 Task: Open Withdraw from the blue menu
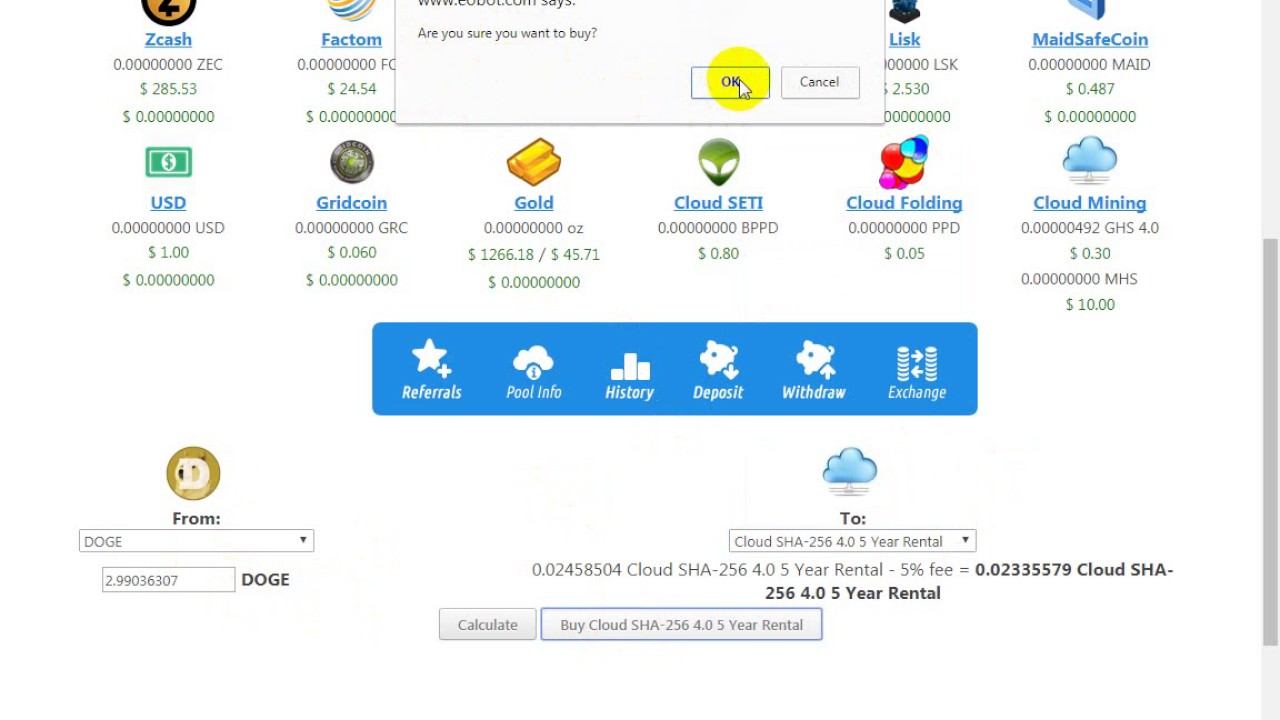[813, 370]
